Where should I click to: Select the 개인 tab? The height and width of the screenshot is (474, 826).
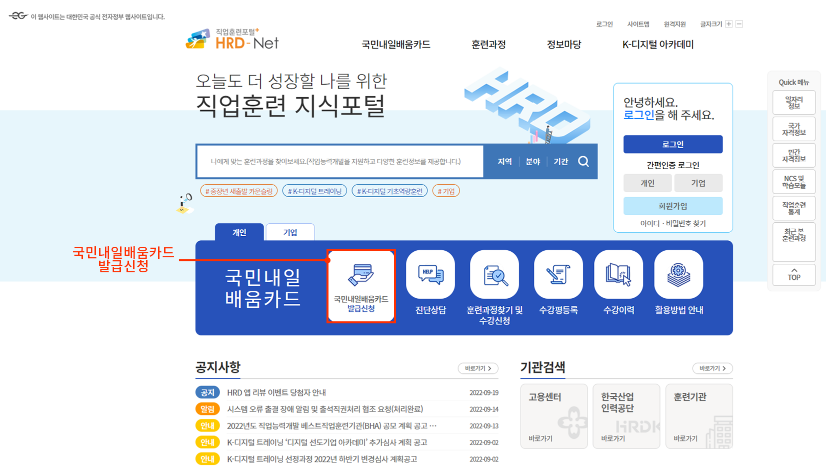pyautogui.click(x=239, y=232)
